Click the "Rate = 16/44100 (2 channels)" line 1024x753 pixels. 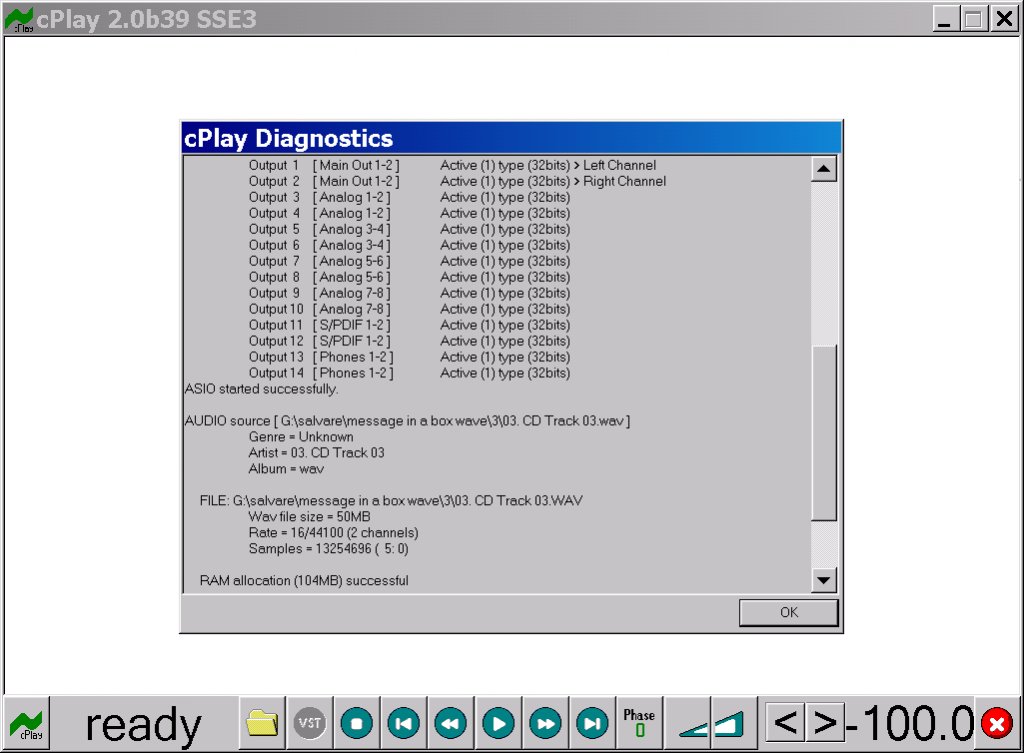pyautogui.click(x=334, y=533)
